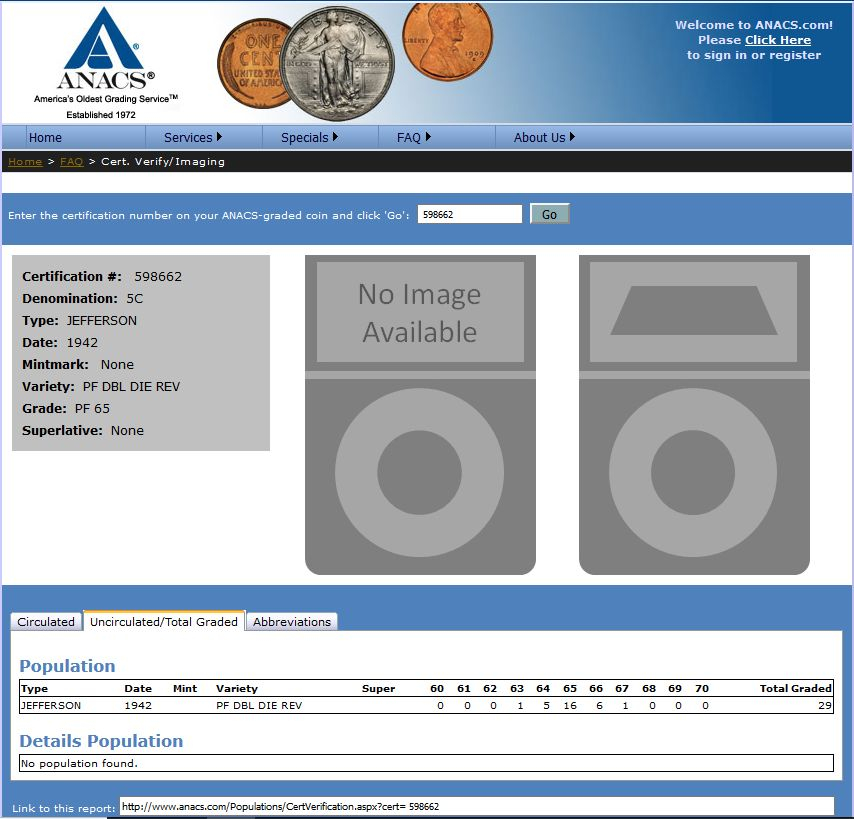This screenshot has height=819, width=854.
Task: Click the grade 65 population count 16
Action: point(570,705)
